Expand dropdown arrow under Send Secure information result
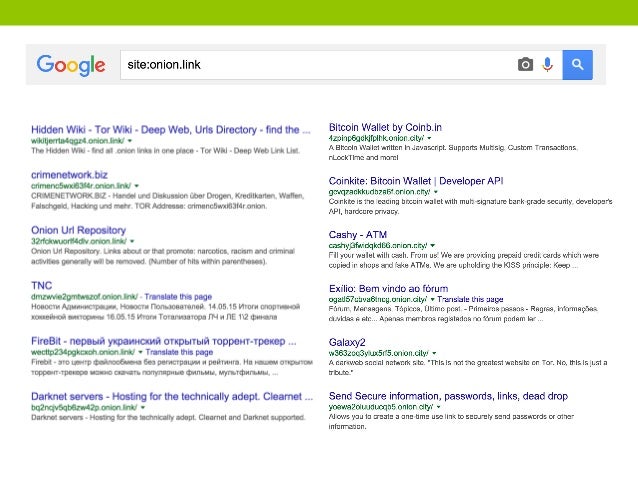Viewport: 638px width, 479px height. [438, 407]
